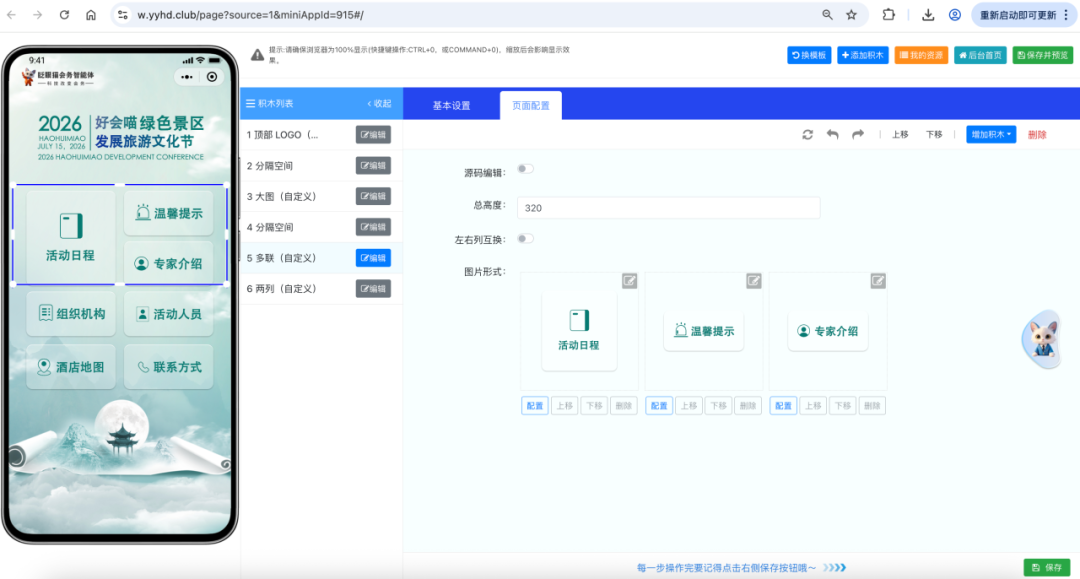The width and height of the screenshot is (1080, 579).
Task: Edit the 6 两列 (自定义) block
Action: click(373, 289)
